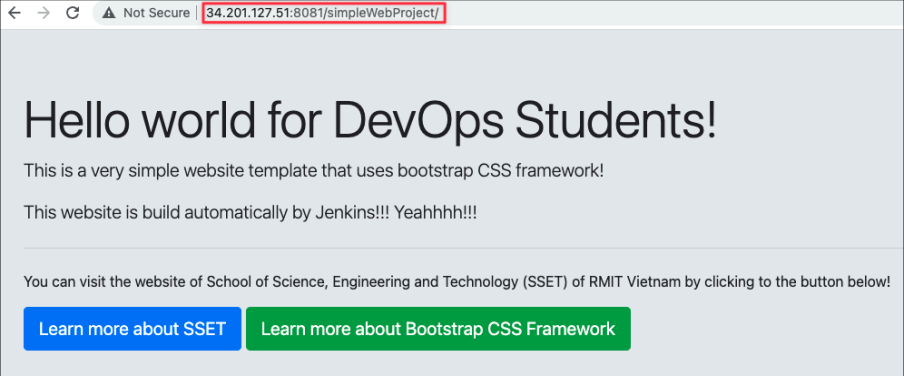Open the Not Secure warning indicator
Viewport: 904px width, 376px height.
click(x=146, y=13)
